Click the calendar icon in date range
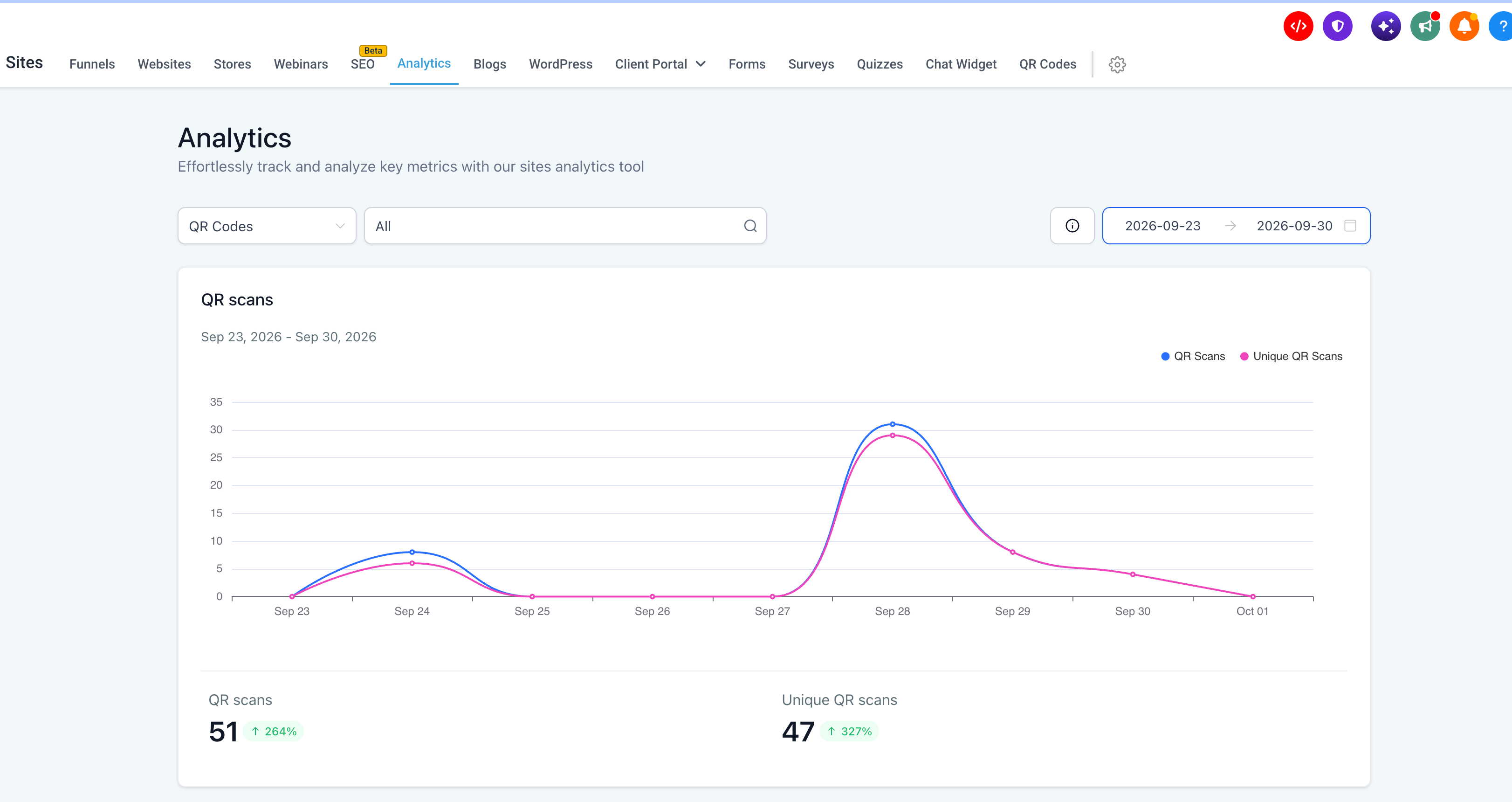Screen dimensions: 1512x802 pos(1349,226)
